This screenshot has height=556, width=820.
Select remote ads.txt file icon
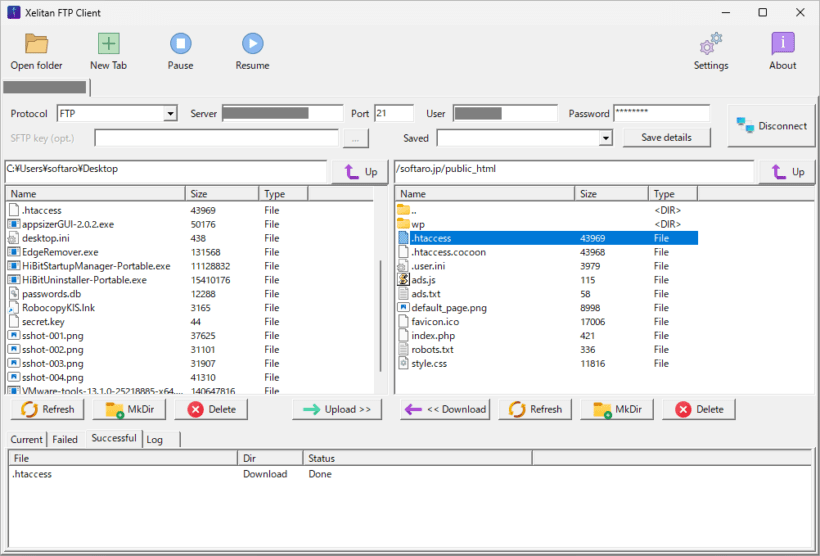(x=403, y=294)
